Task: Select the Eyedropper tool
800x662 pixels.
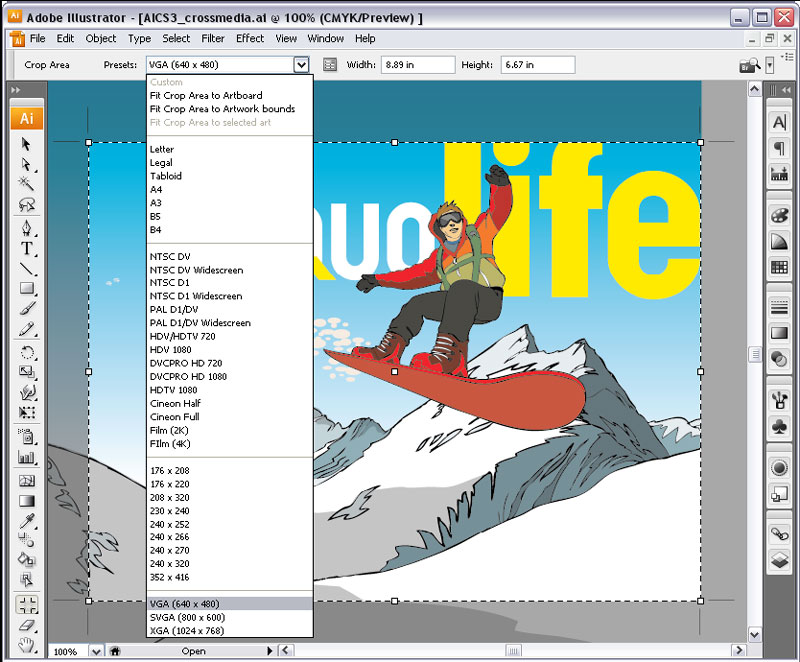Action: [27, 521]
